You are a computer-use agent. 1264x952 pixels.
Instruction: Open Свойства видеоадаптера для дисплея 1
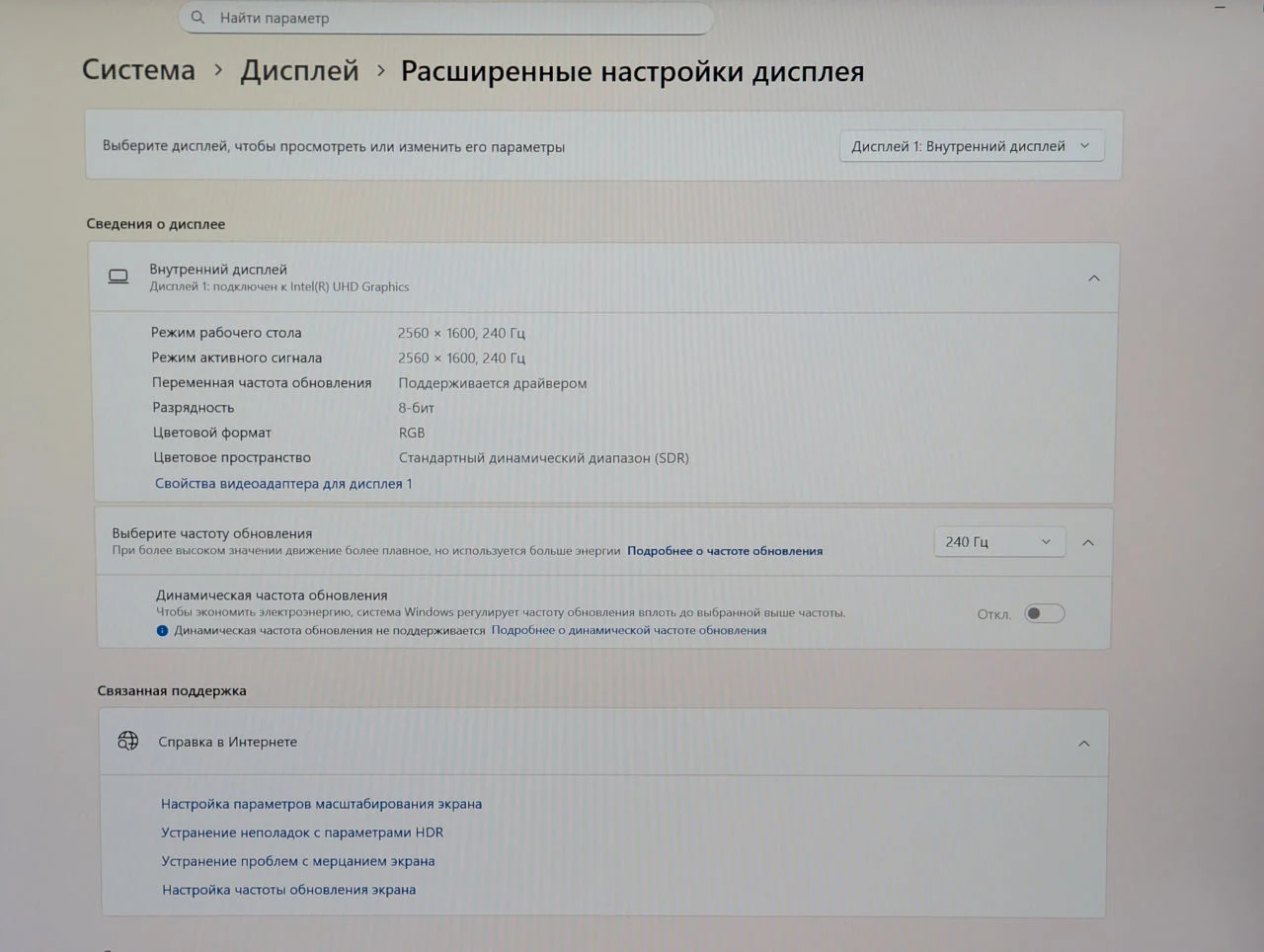coord(283,483)
